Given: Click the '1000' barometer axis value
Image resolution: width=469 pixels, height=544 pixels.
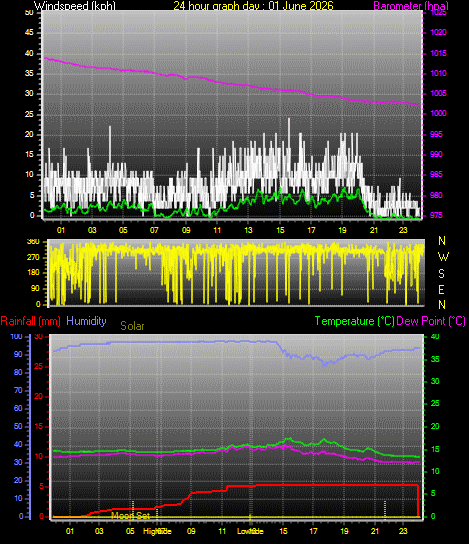Looking at the screenshot, I should tap(438, 113).
